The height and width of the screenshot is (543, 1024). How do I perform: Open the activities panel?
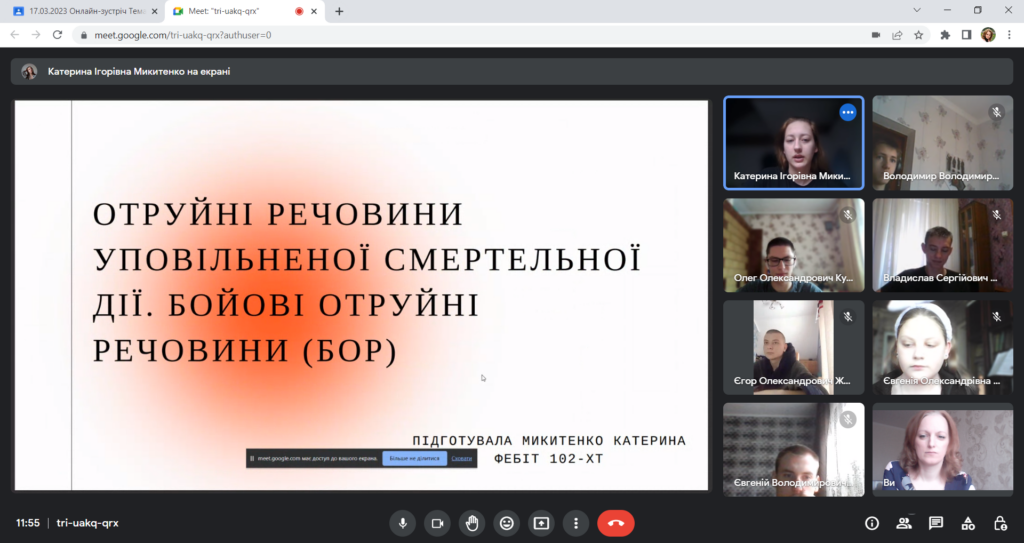(968, 523)
